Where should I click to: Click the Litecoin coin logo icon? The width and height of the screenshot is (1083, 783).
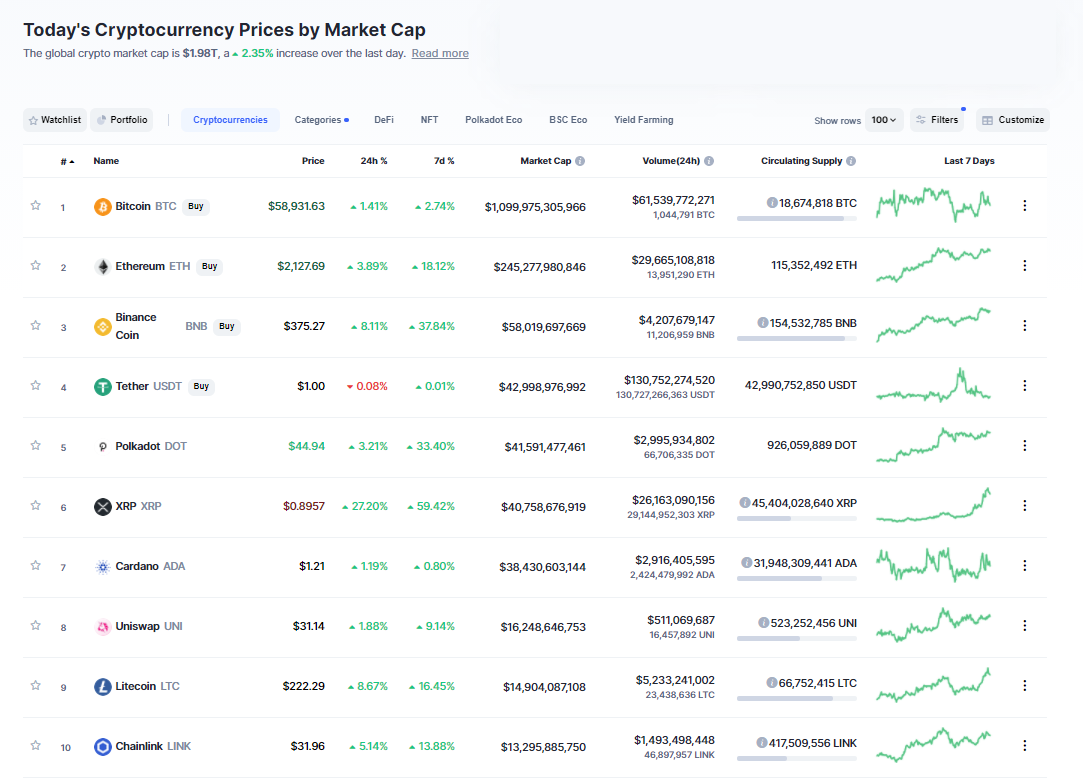pyautogui.click(x=102, y=687)
